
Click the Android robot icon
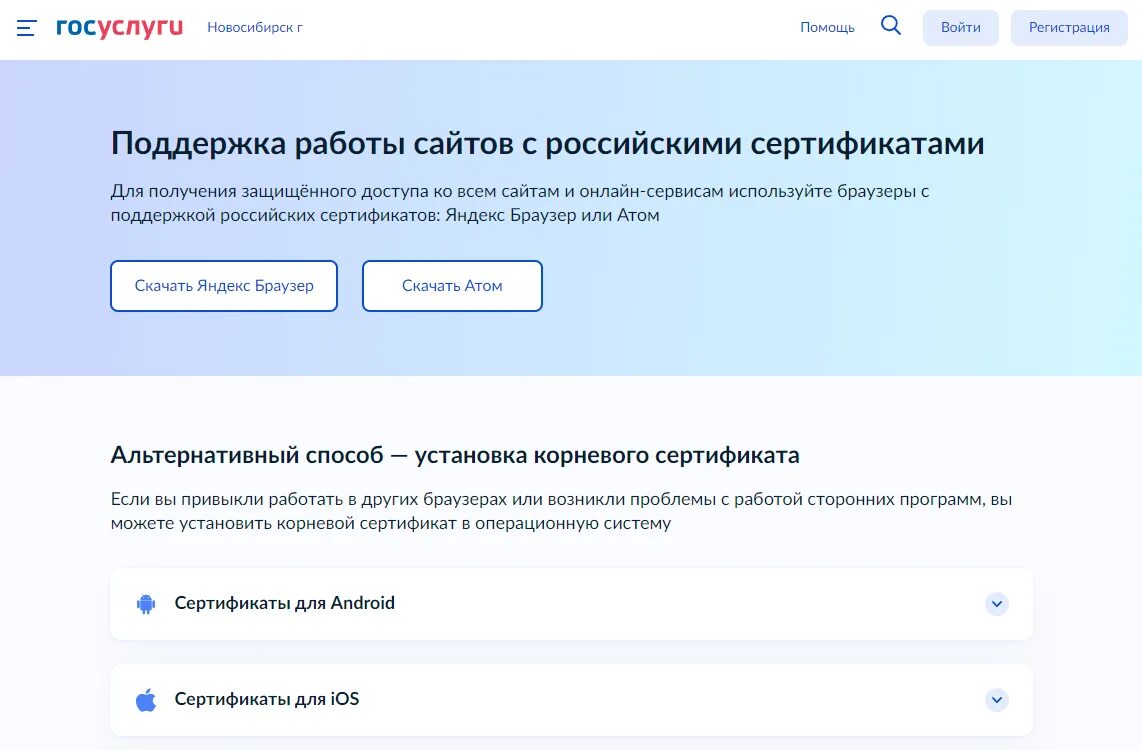146,604
